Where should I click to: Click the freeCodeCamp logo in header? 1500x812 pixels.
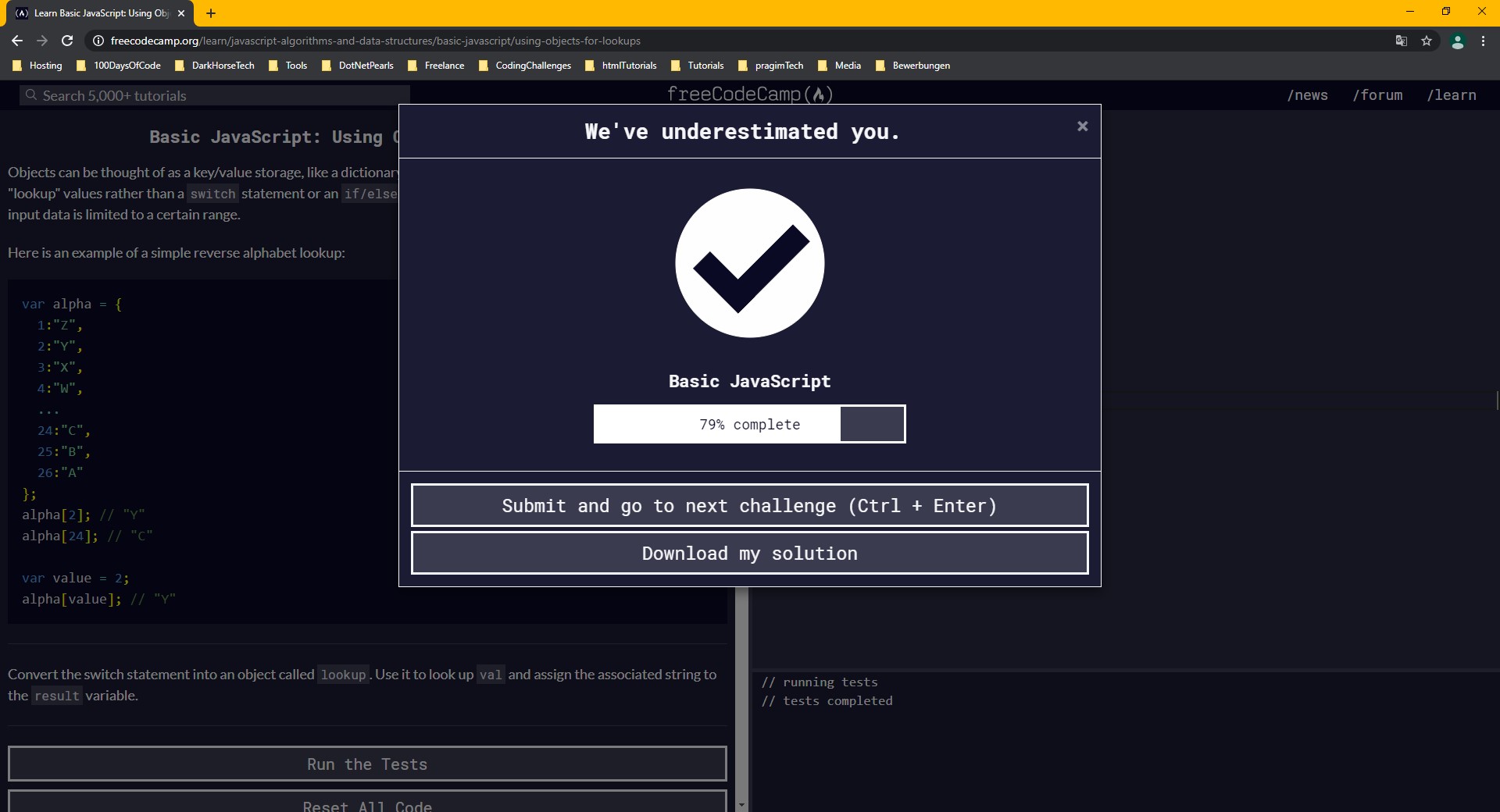point(749,94)
